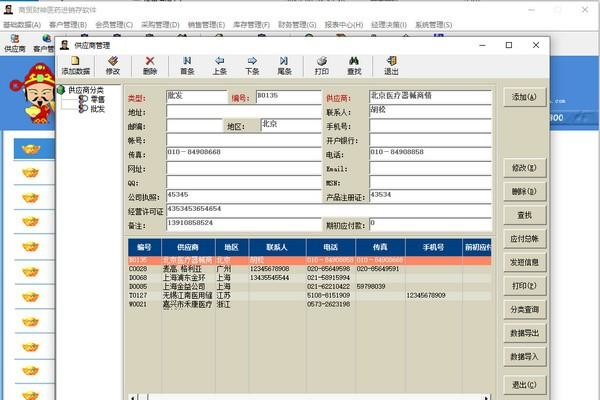Click the table scrollbar right arrow
The height and width of the screenshot is (400, 600).
[486, 397]
